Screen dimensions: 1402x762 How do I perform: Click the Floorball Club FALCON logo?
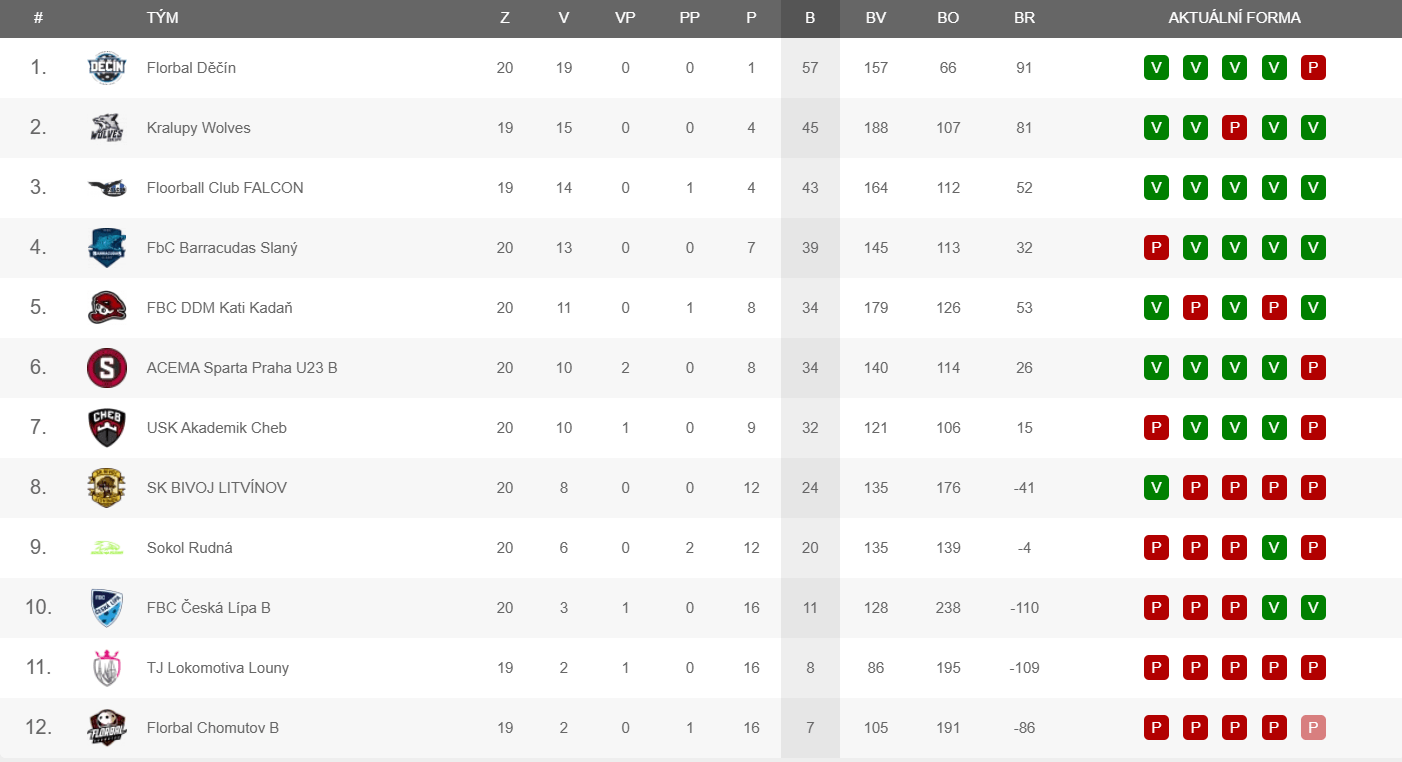pyautogui.click(x=107, y=188)
